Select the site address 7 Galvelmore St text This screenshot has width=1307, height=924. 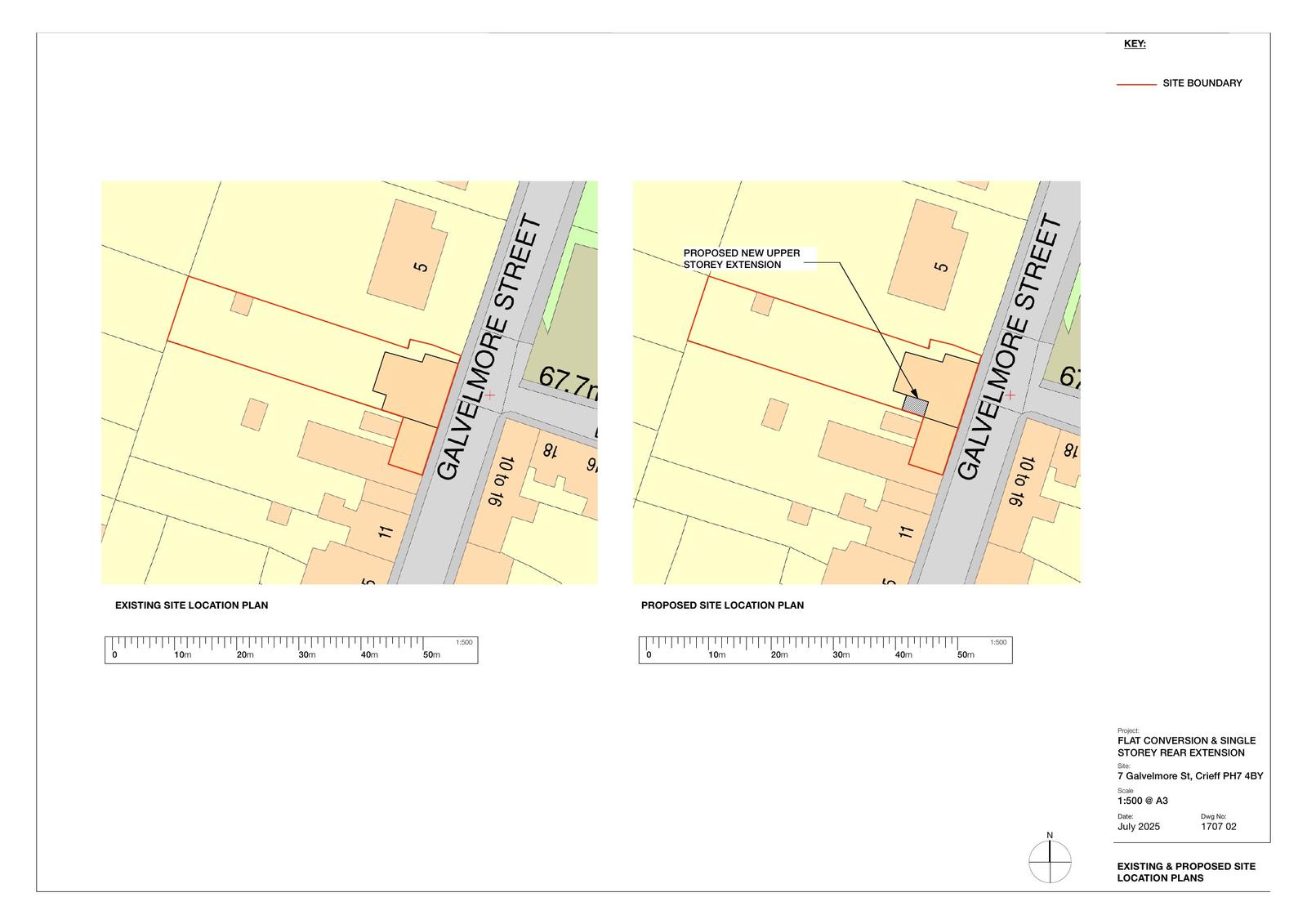(1189, 776)
